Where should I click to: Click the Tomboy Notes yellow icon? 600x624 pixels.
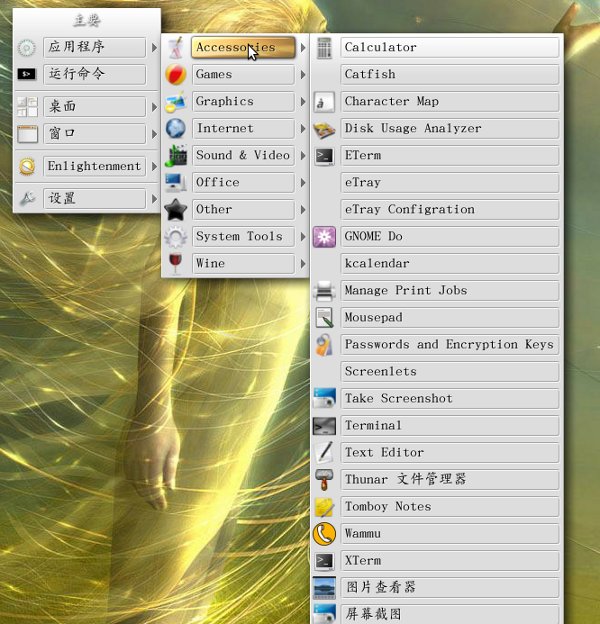coord(324,507)
